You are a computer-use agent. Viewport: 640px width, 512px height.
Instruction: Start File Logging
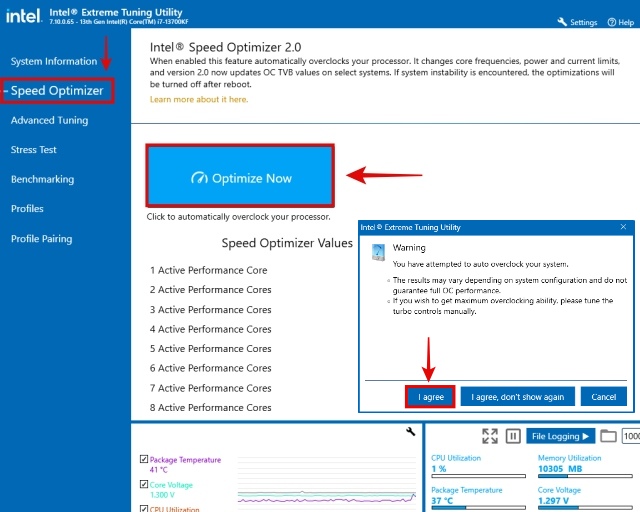click(x=560, y=436)
